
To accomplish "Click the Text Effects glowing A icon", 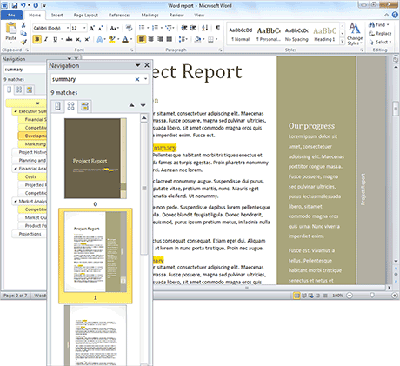I will tap(99, 39).
